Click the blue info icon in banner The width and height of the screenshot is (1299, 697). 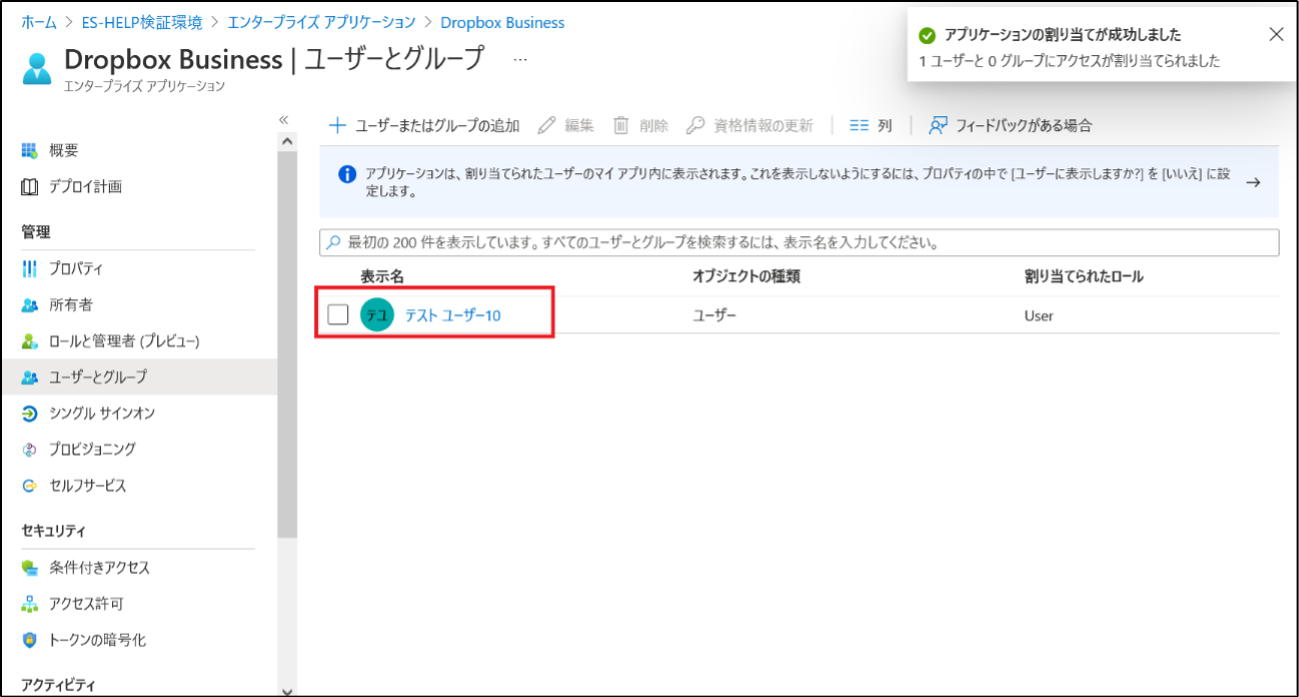tap(348, 175)
